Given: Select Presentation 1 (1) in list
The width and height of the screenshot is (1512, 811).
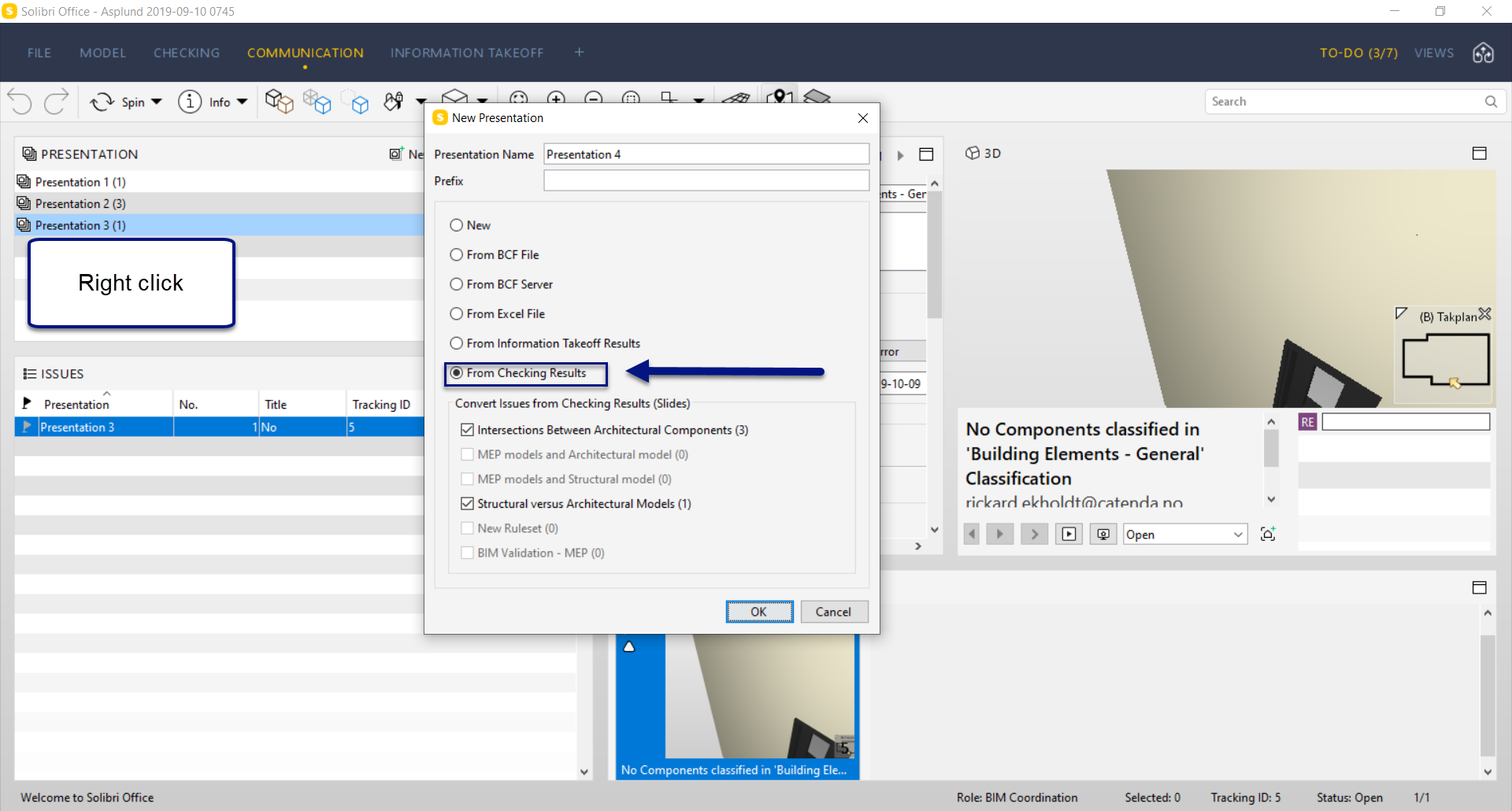Looking at the screenshot, I should [x=219, y=182].
